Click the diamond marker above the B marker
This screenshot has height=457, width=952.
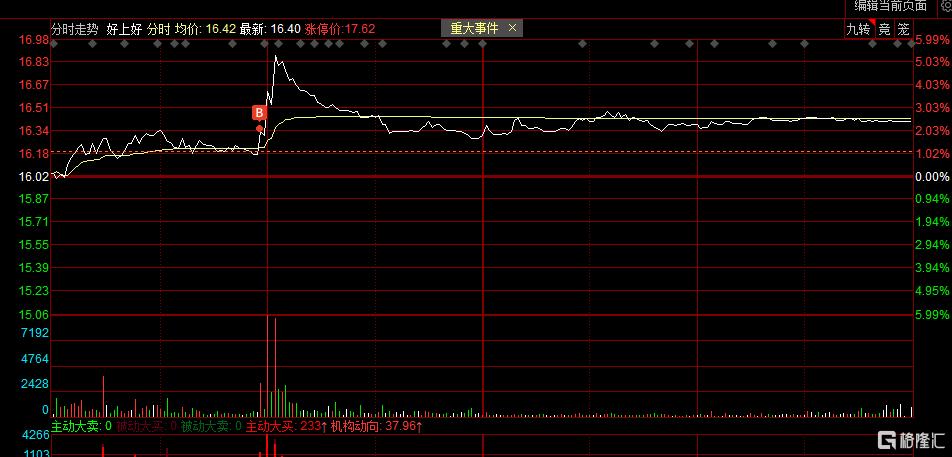265,44
